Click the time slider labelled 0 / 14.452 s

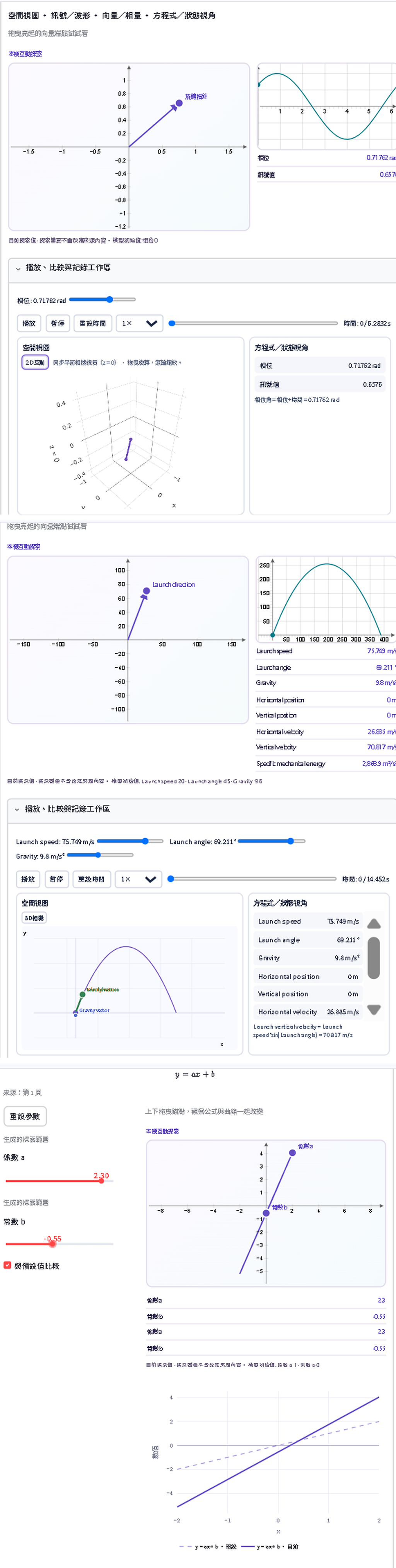[x=252, y=879]
